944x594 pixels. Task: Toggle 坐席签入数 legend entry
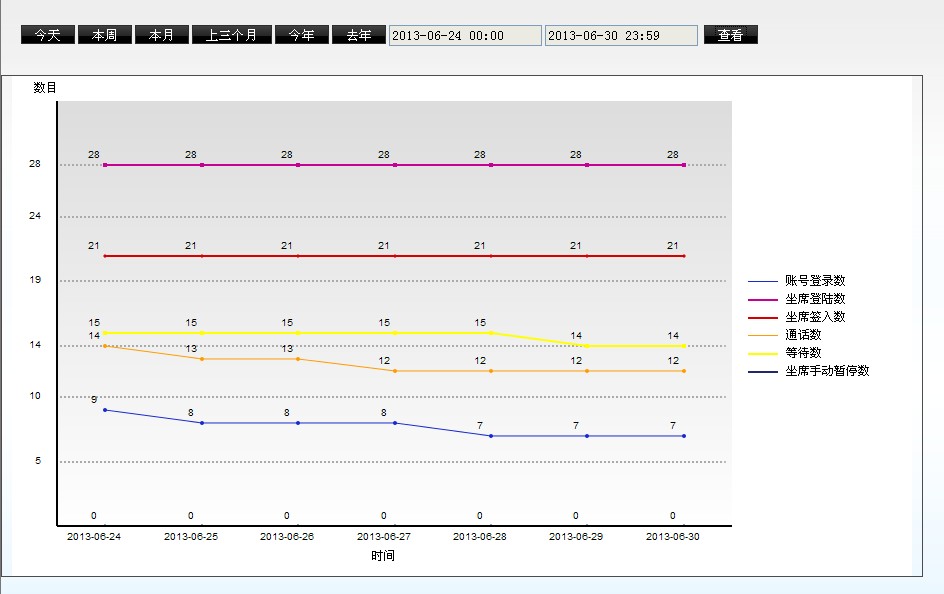click(814, 317)
